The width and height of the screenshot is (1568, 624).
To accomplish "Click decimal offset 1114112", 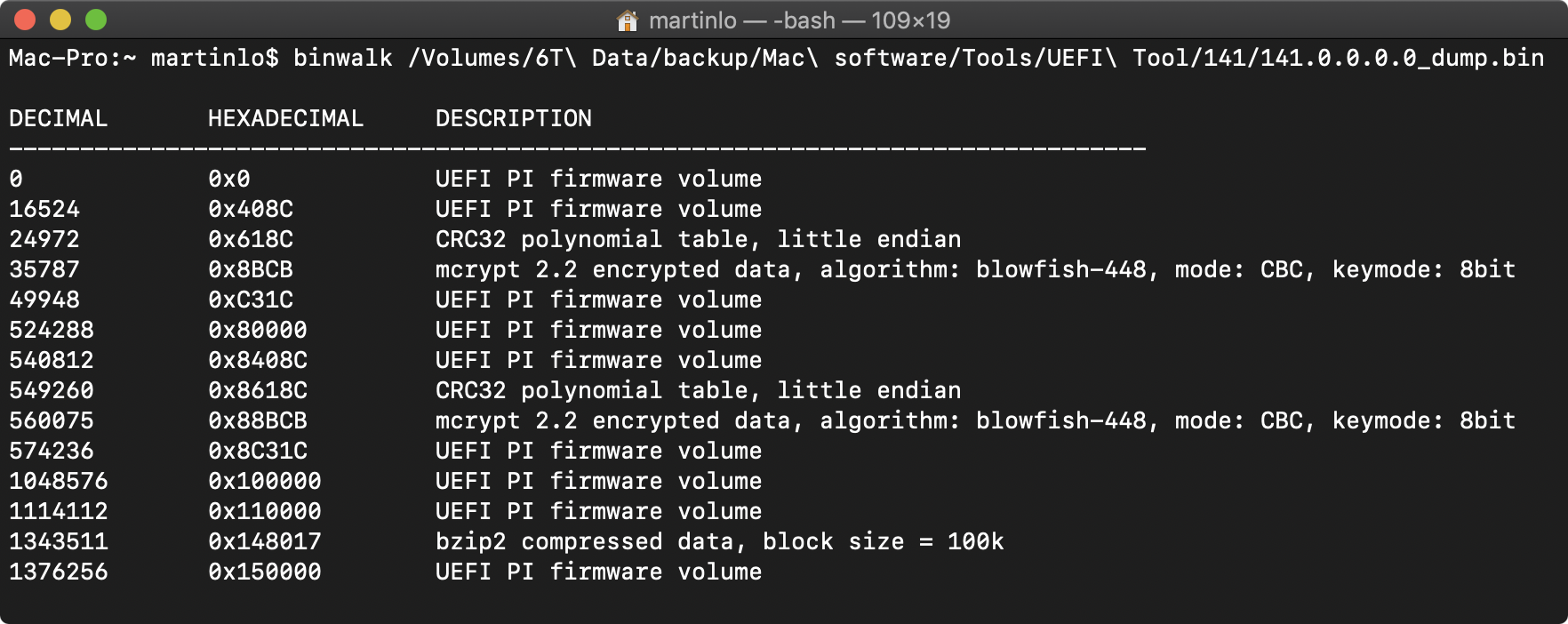I will click(x=59, y=511).
